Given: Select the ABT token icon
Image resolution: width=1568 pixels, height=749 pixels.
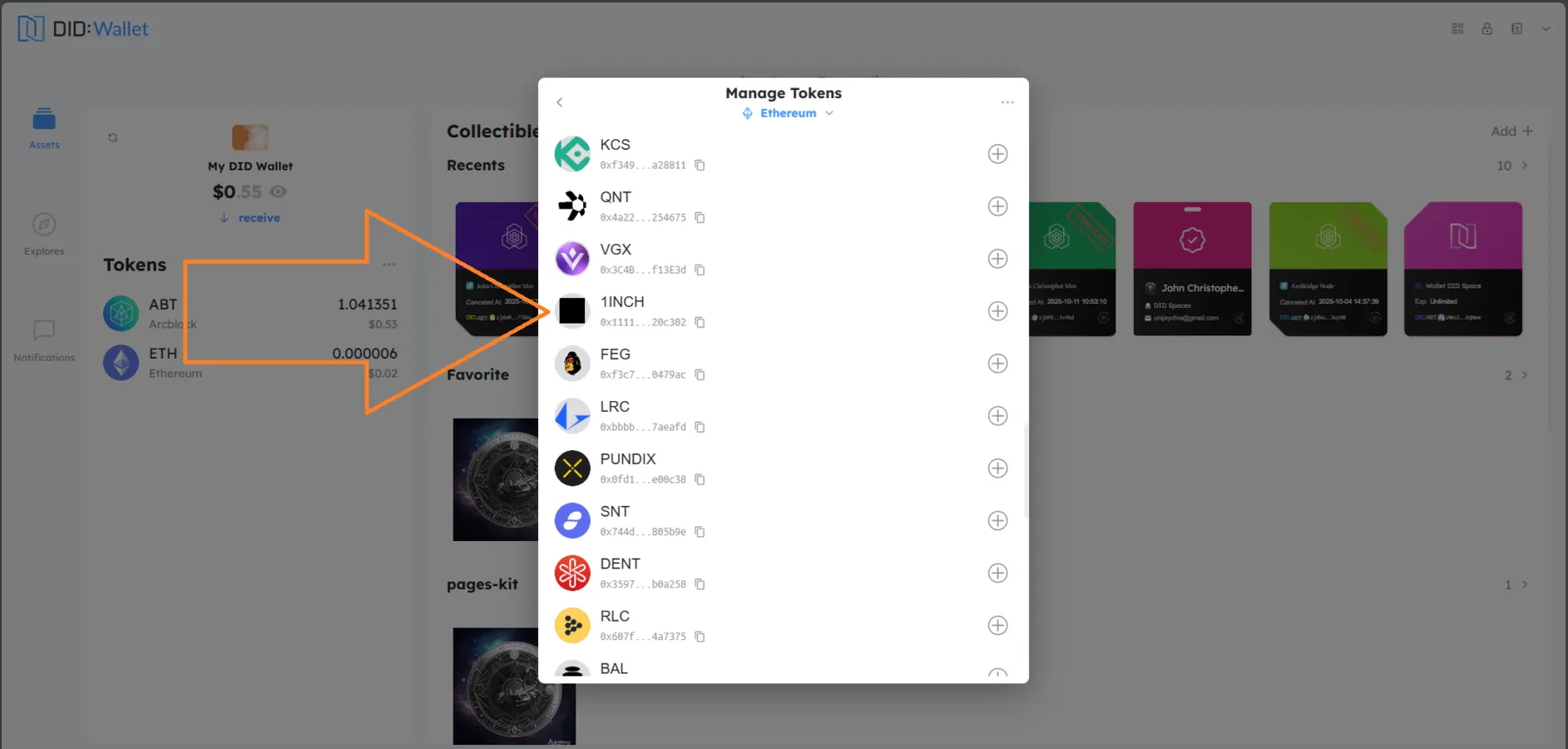Looking at the screenshot, I should coord(122,314).
